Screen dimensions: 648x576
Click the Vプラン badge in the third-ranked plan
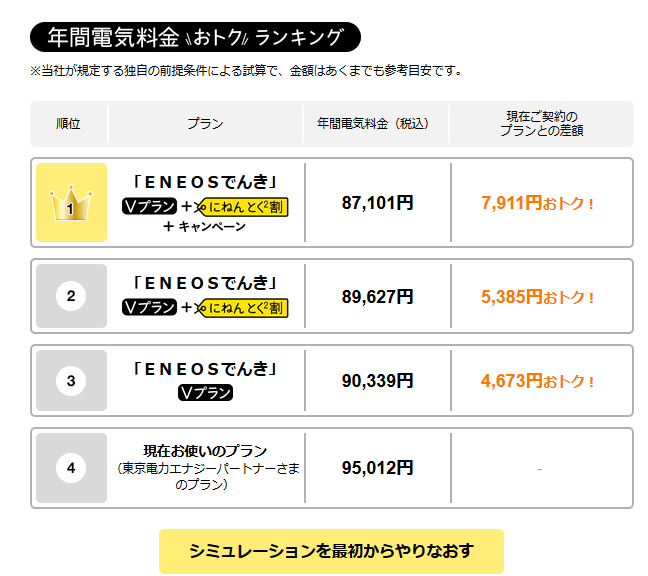pyautogui.click(x=205, y=393)
